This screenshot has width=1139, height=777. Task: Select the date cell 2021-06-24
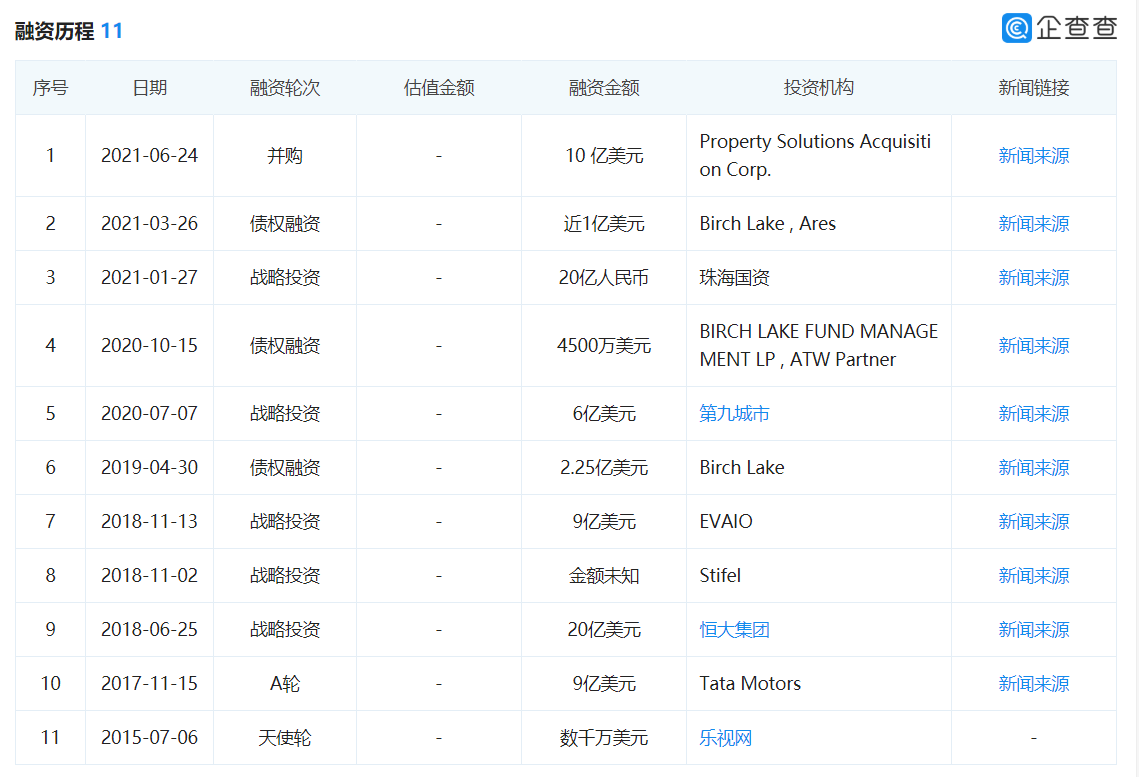click(150, 155)
